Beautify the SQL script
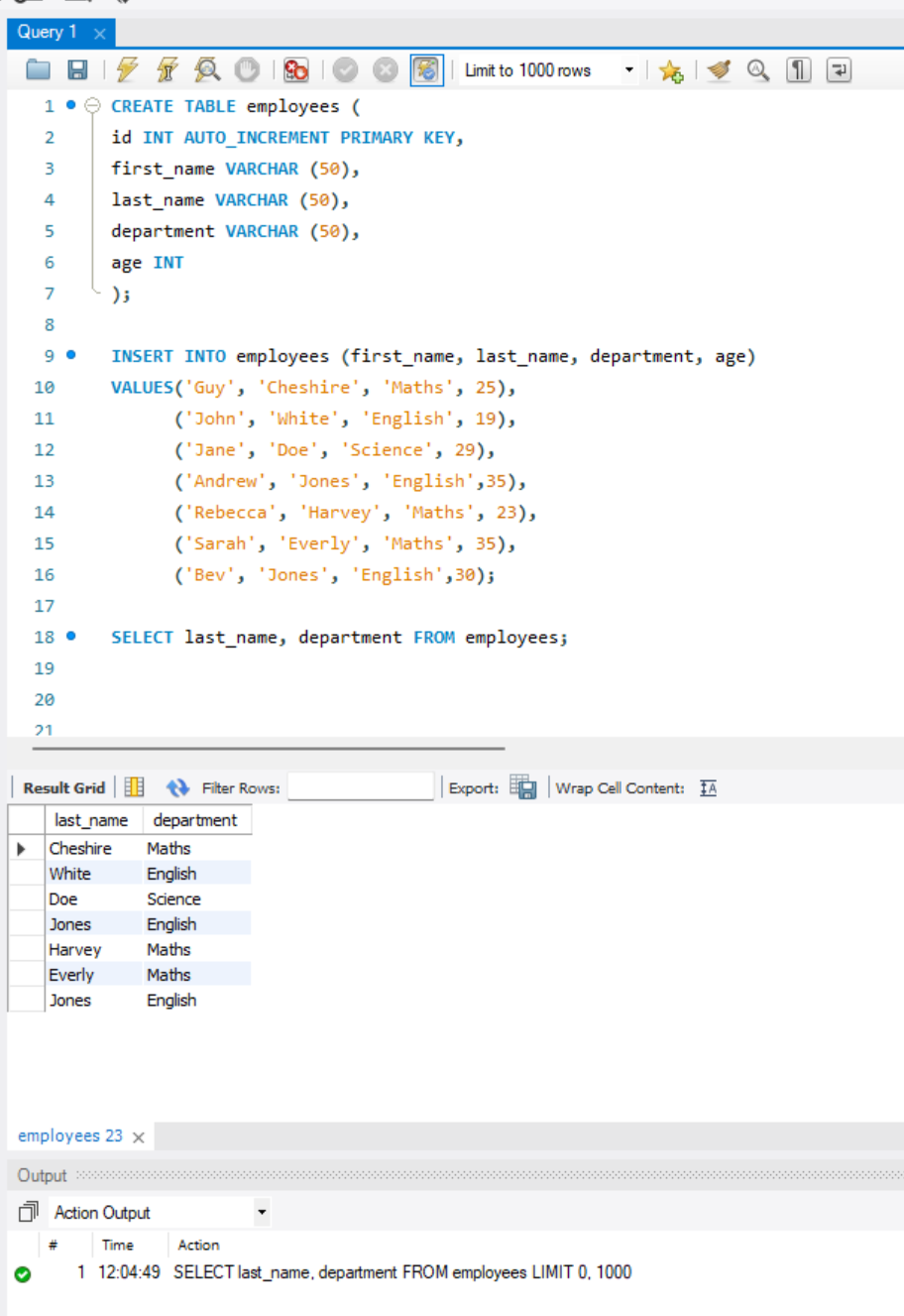 tap(719, 69)
